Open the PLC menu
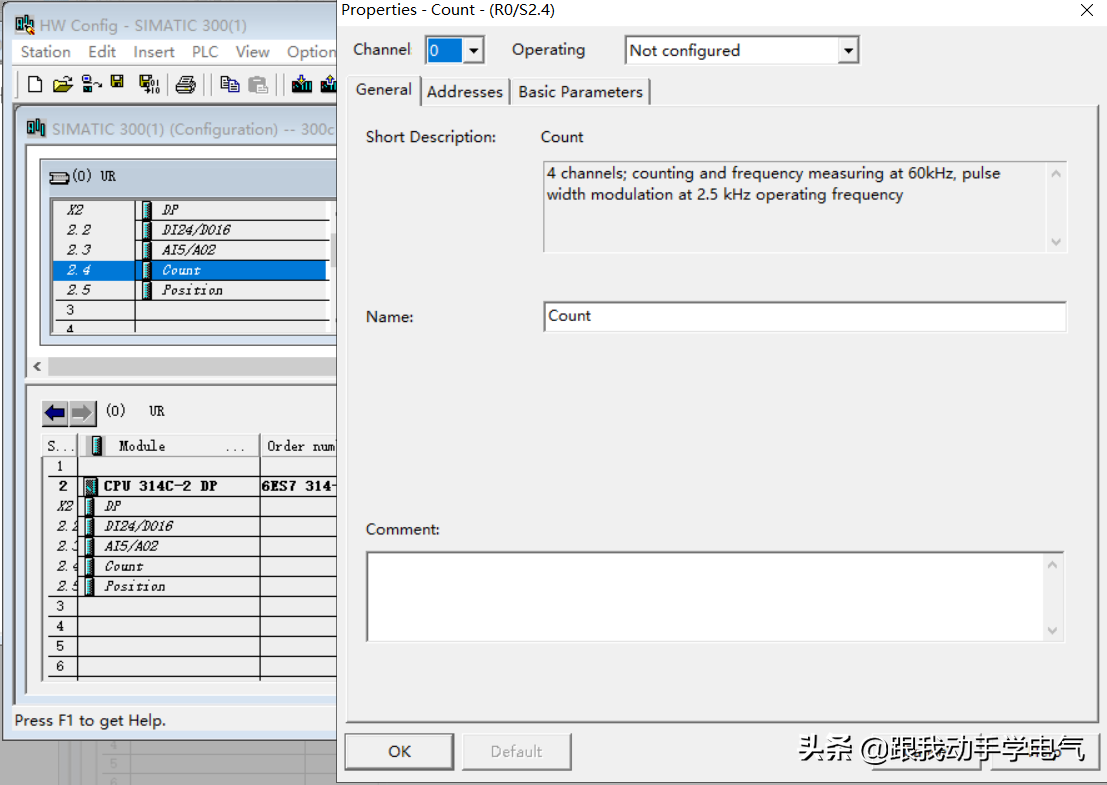Screen dimensions: 1107x785 (x=205, y=52)
